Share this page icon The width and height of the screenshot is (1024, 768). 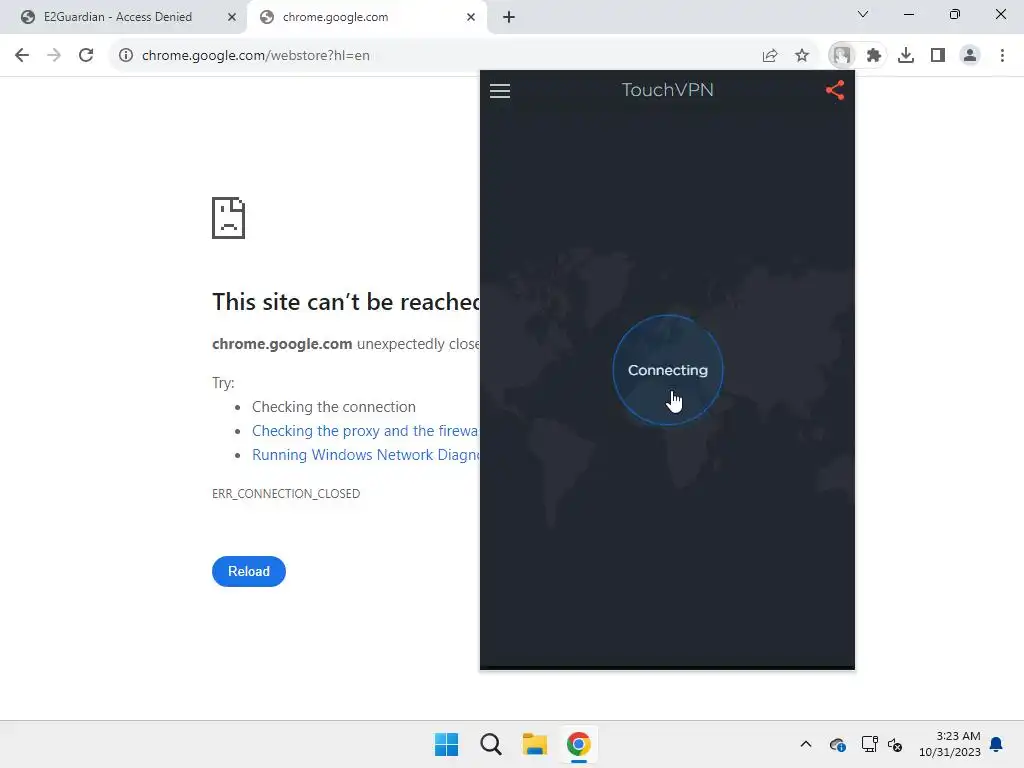point(770,56)
